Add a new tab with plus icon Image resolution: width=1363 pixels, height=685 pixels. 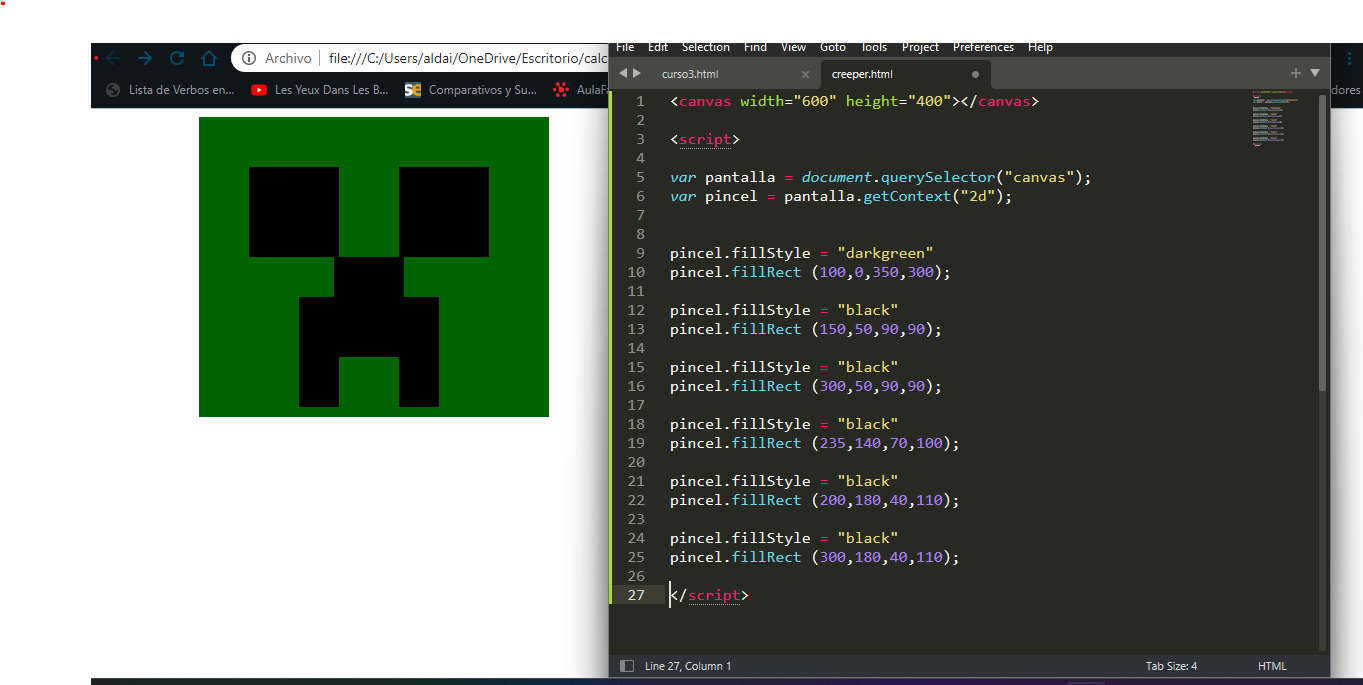coord(1296,73)
